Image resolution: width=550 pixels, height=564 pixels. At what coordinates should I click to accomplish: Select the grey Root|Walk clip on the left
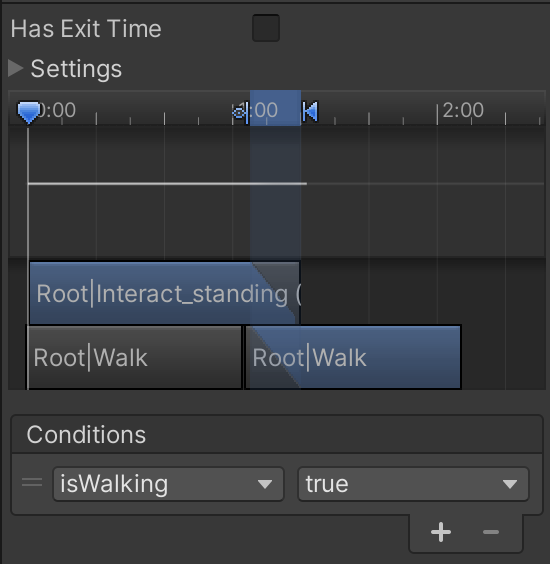[x=135, y=357]
